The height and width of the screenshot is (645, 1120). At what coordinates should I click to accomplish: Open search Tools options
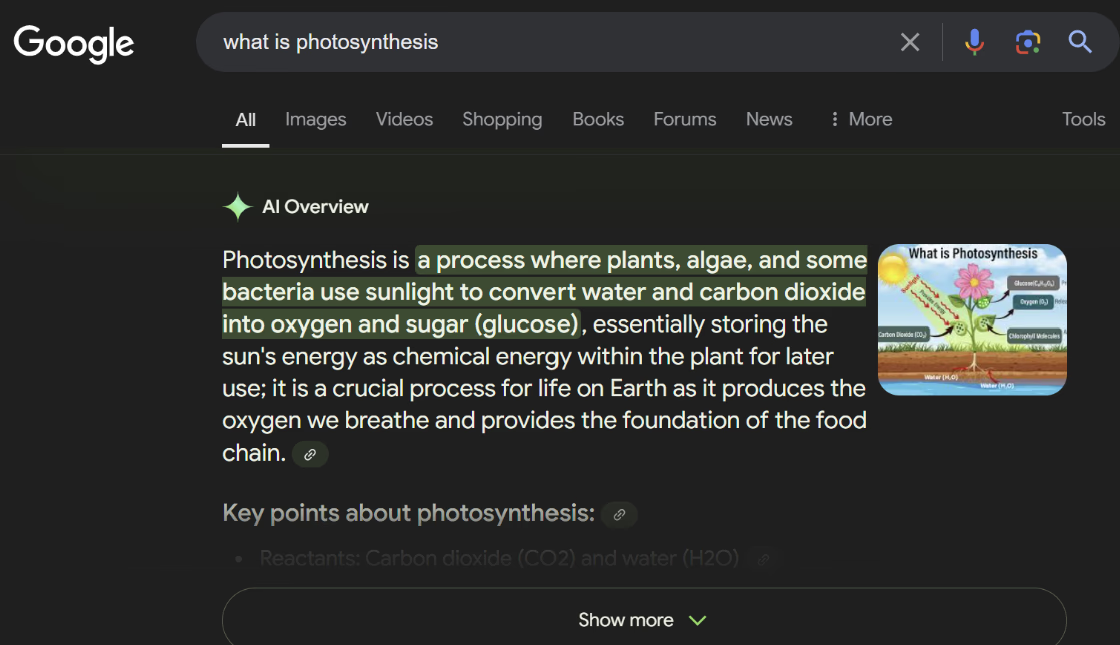point(1084,119)
